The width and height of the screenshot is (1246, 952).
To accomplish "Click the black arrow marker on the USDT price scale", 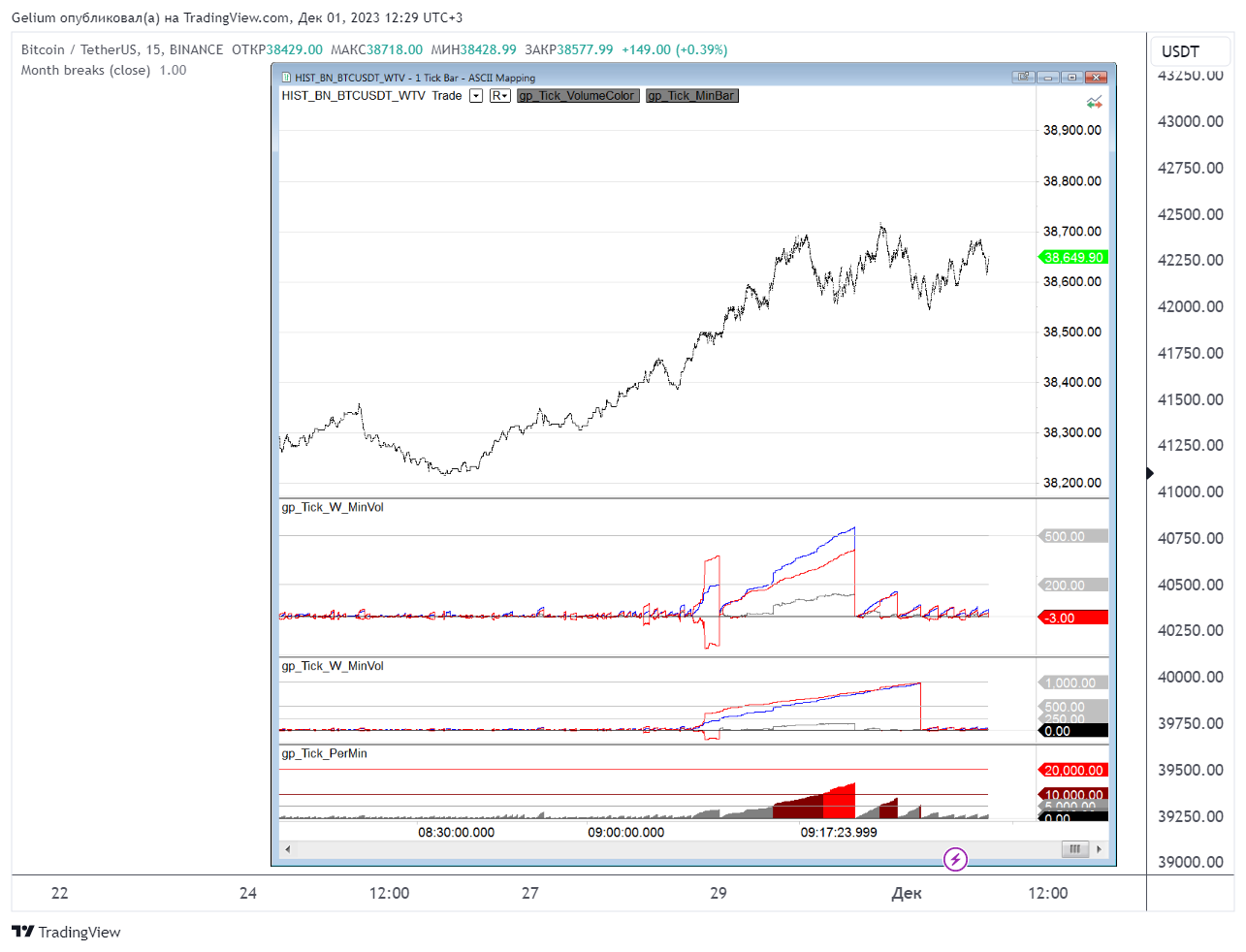I will coord(1150,473).
